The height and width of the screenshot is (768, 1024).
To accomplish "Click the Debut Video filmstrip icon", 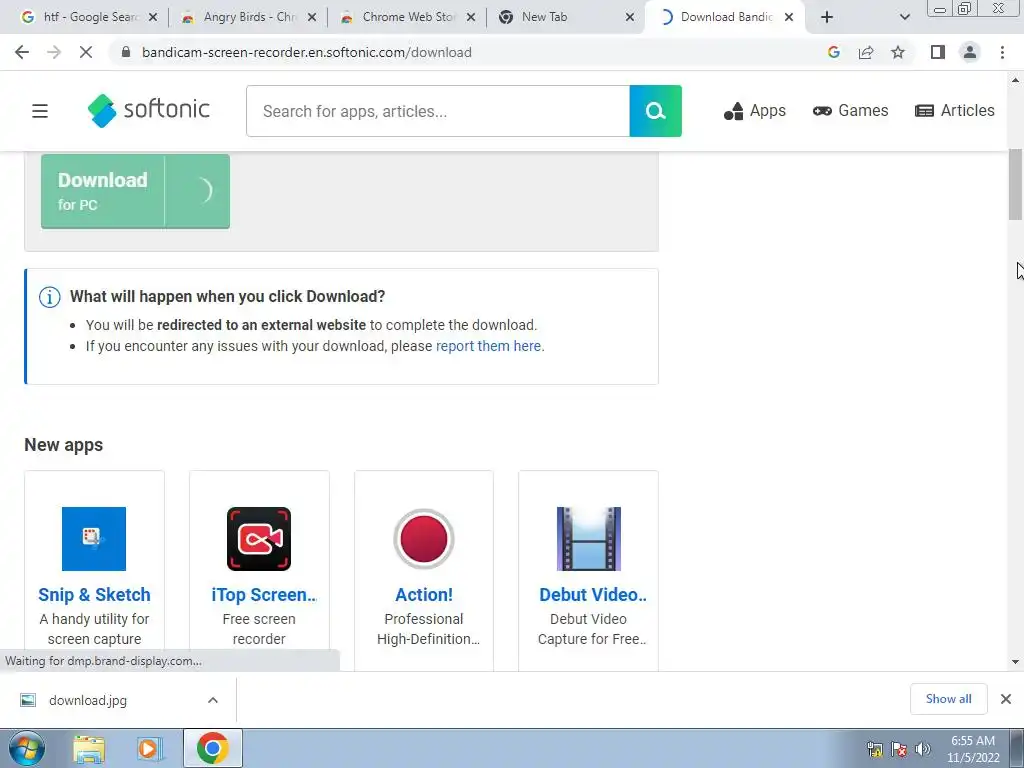I will [588, 539].
